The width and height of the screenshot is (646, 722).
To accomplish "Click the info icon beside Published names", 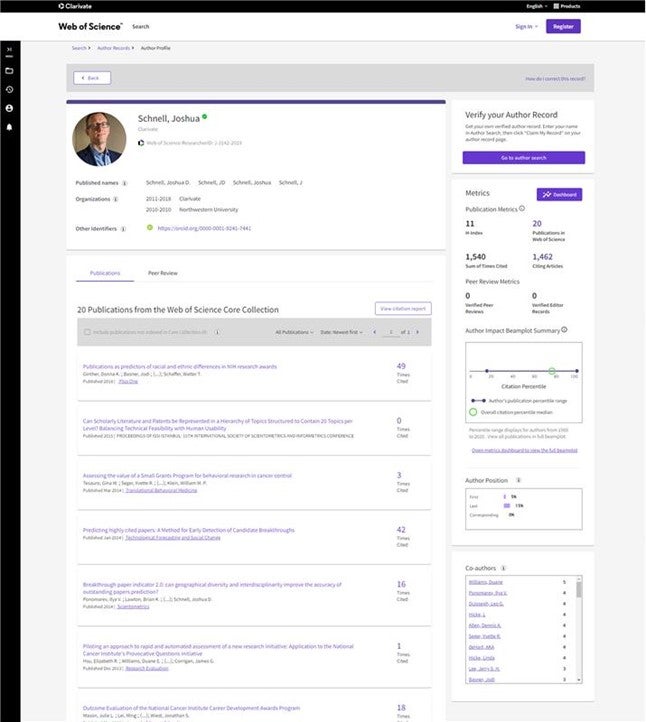I will point(124,184).
